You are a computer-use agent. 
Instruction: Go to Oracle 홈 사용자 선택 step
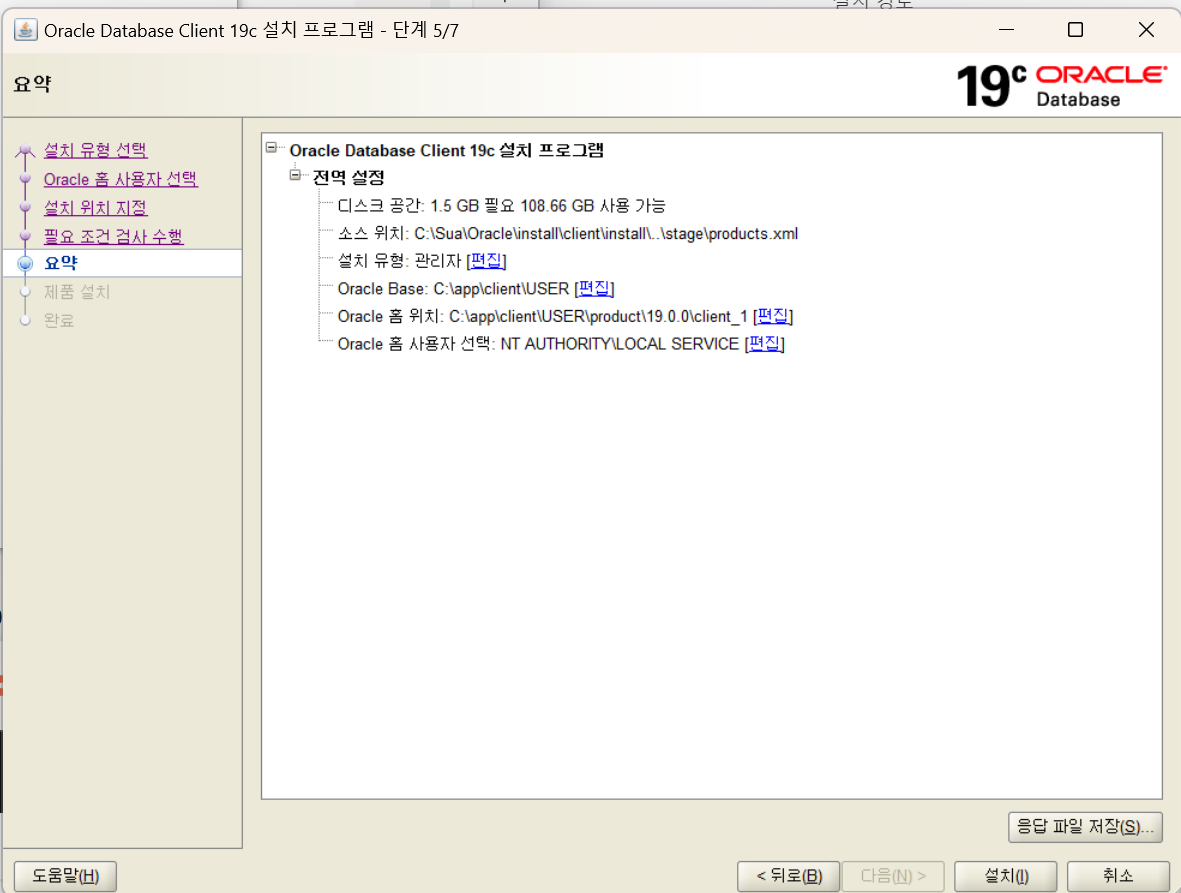(121, 179)
